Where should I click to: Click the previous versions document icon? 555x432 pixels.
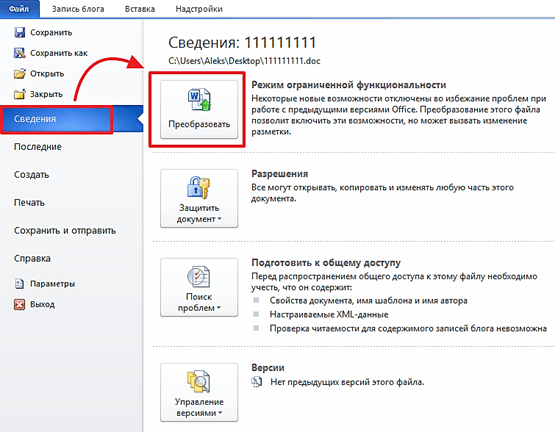pos(257,382)
